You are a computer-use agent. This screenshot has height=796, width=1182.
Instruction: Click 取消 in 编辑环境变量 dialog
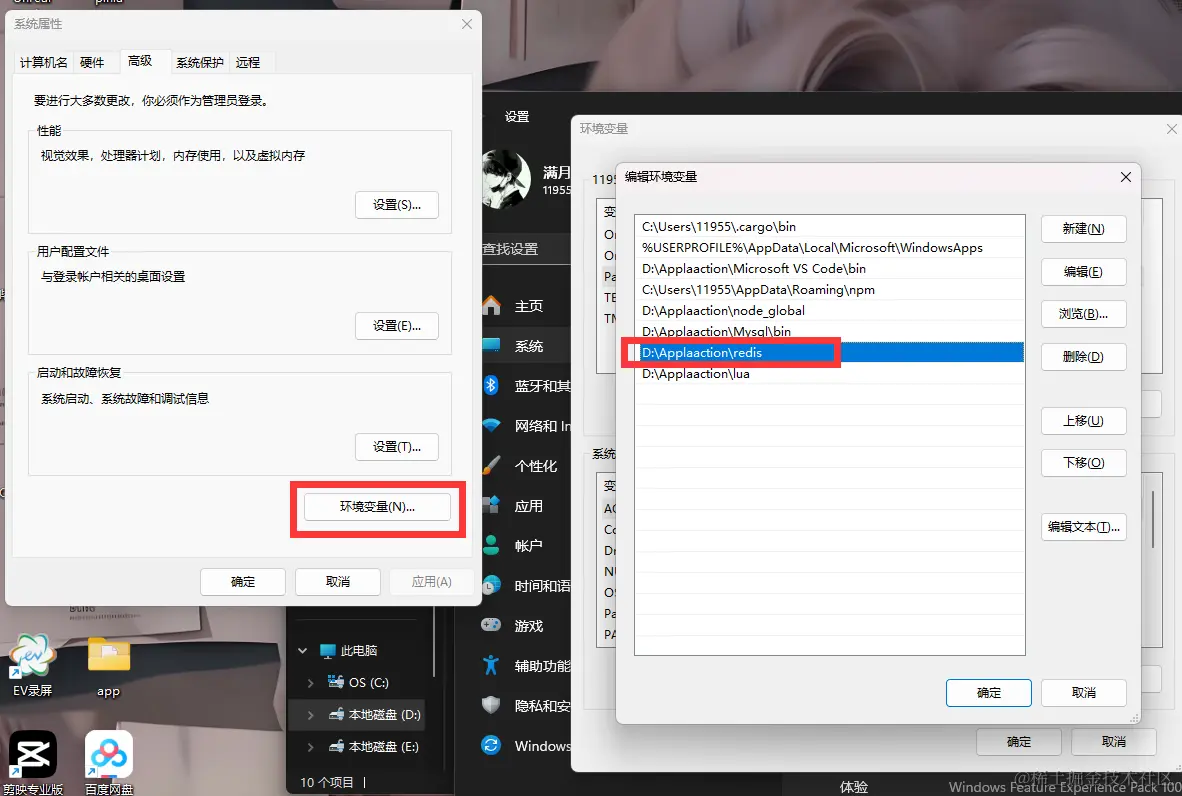(x=1083, y=693)
